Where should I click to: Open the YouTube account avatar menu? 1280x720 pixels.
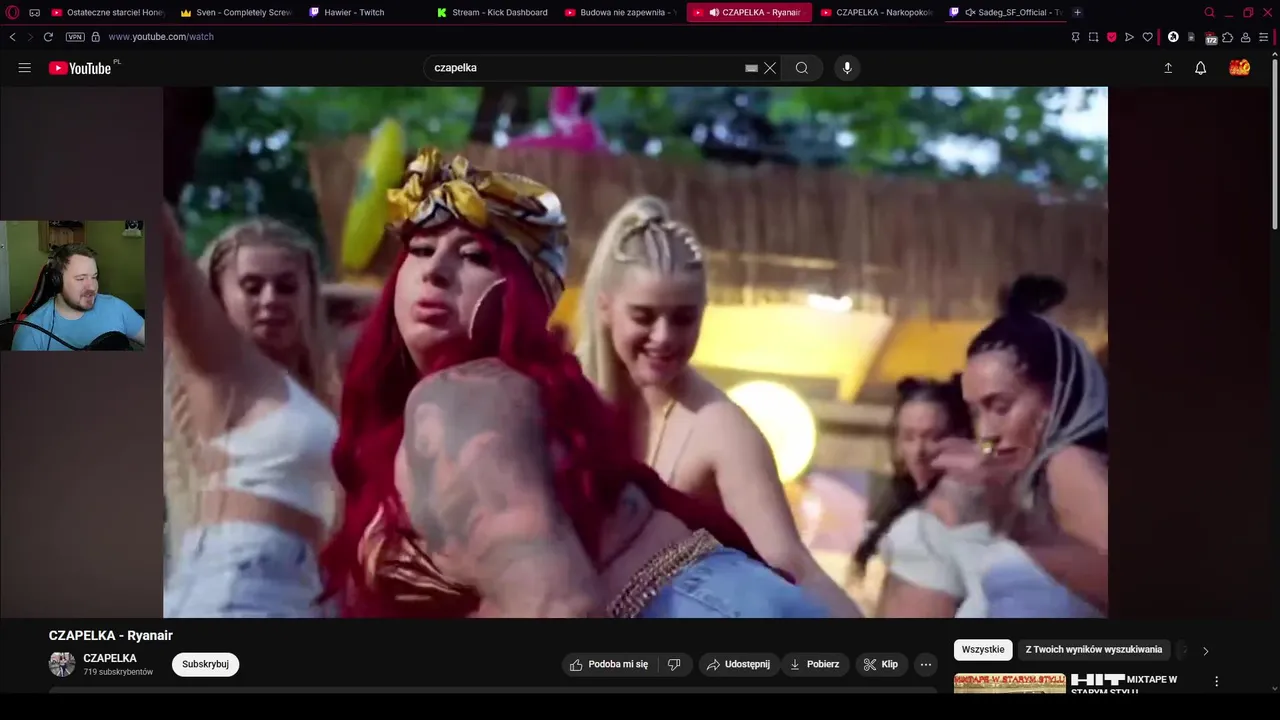point(1240,68)
